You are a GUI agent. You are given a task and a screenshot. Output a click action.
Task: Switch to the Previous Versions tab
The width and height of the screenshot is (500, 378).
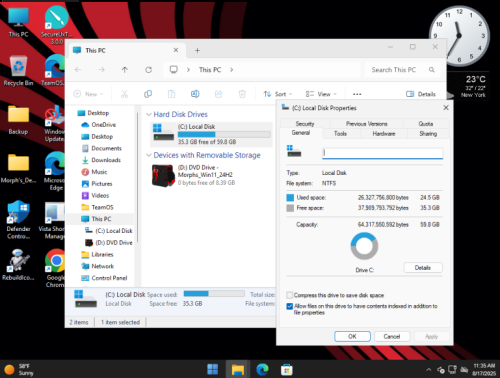click(x=366, y=124)
